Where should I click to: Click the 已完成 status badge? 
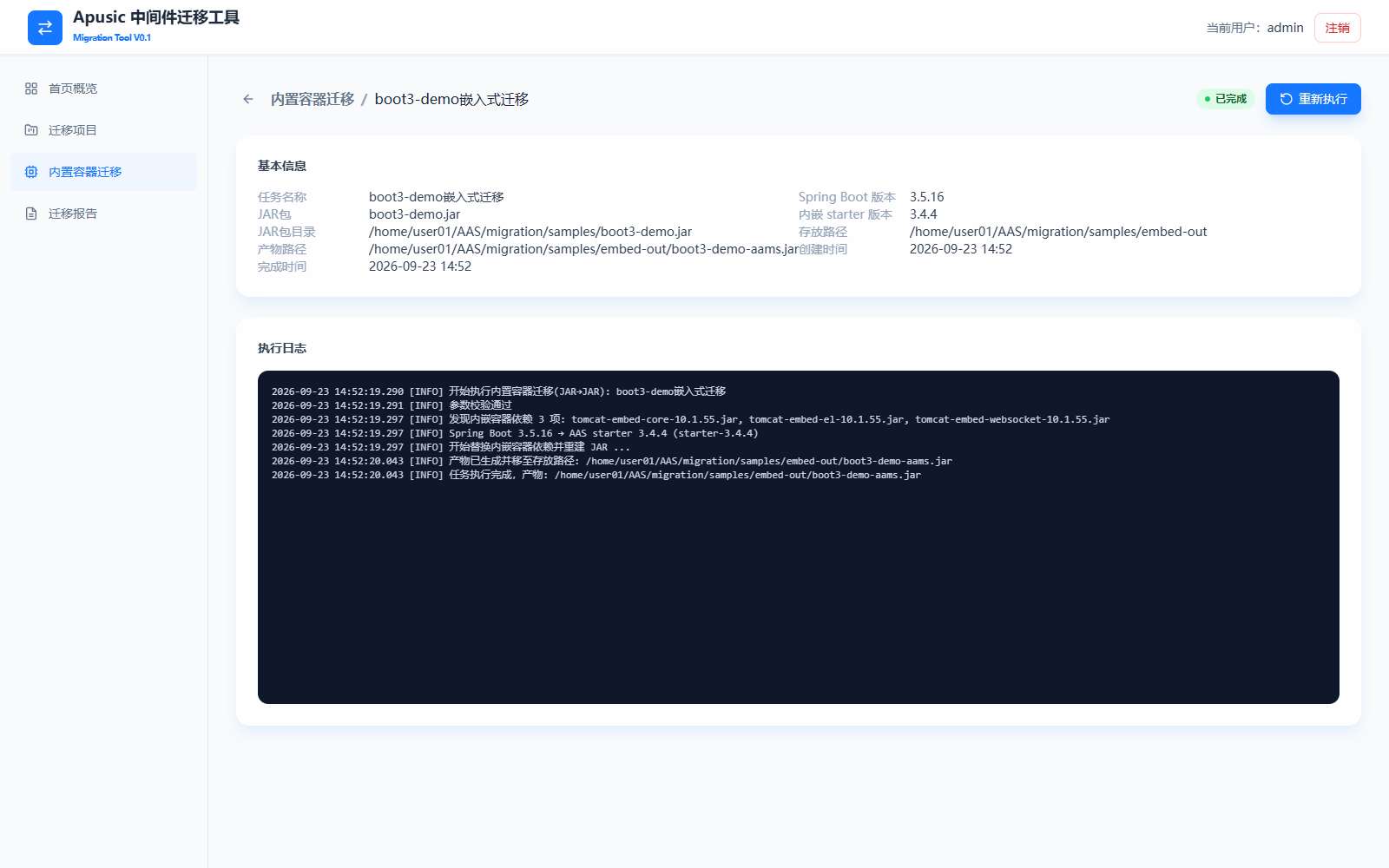coord(1225,99)
